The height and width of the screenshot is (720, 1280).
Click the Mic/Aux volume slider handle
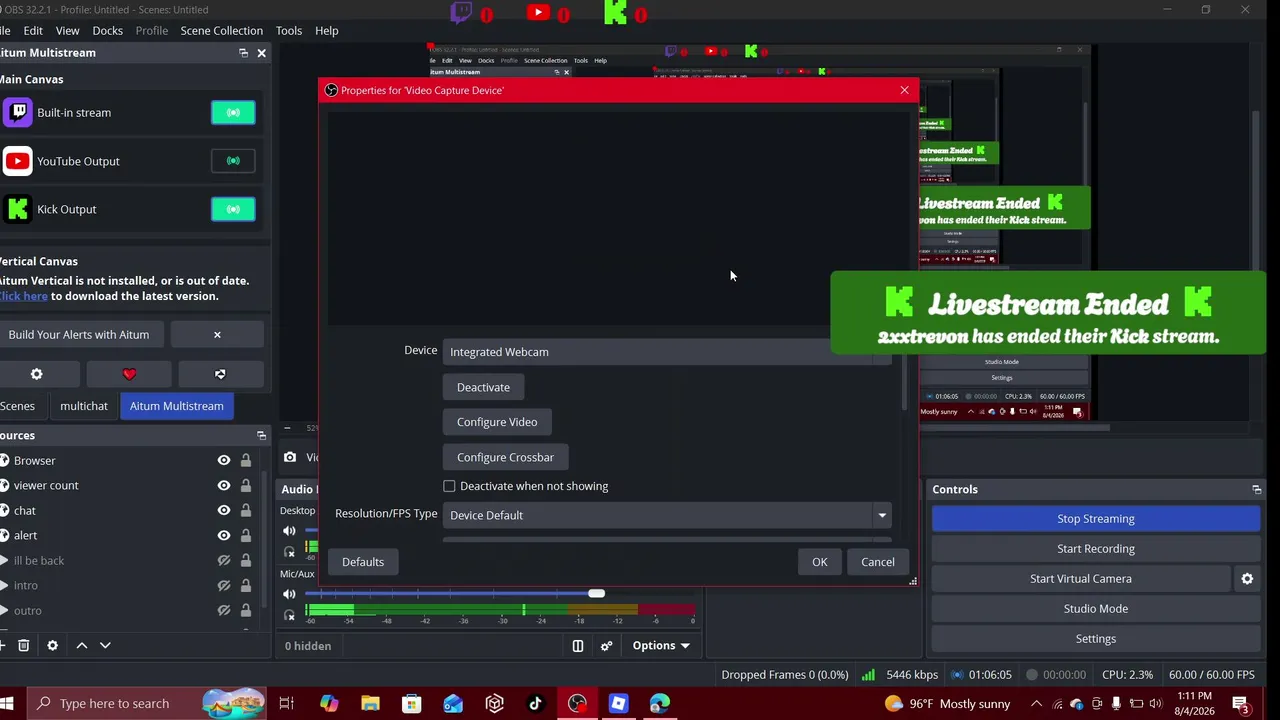click(596, 594)
